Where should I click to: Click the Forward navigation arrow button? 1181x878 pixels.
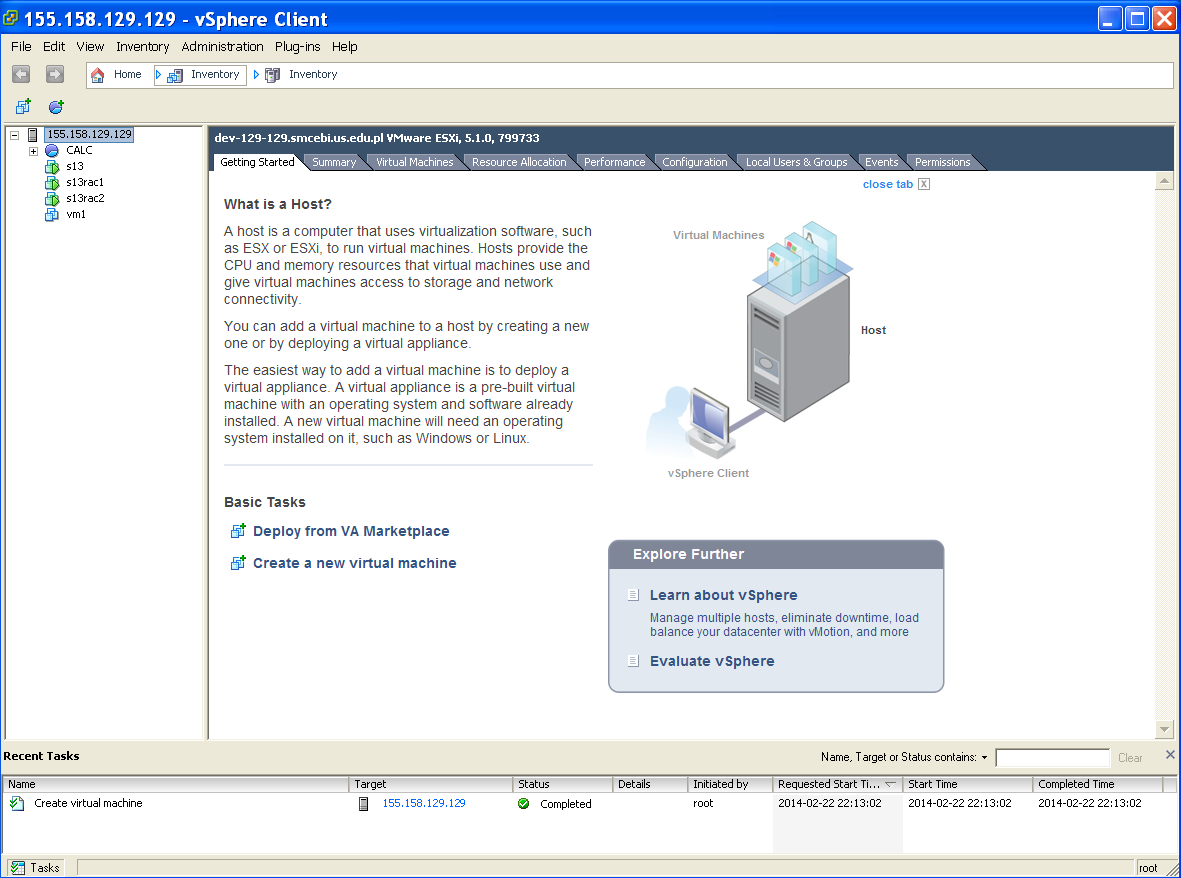(x=54, y=74)
